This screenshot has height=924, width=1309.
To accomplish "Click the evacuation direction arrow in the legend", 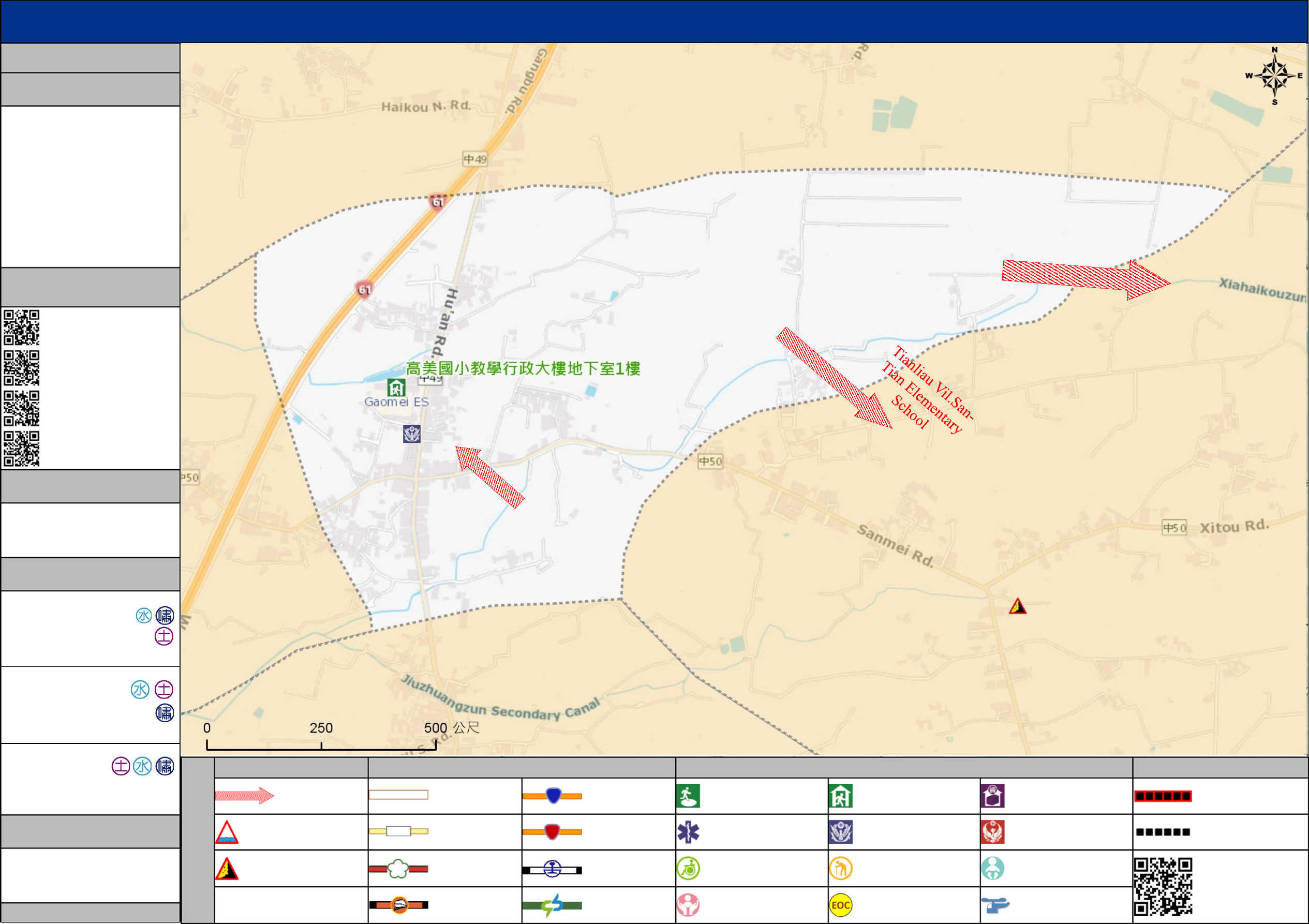I will click(245, 795).
